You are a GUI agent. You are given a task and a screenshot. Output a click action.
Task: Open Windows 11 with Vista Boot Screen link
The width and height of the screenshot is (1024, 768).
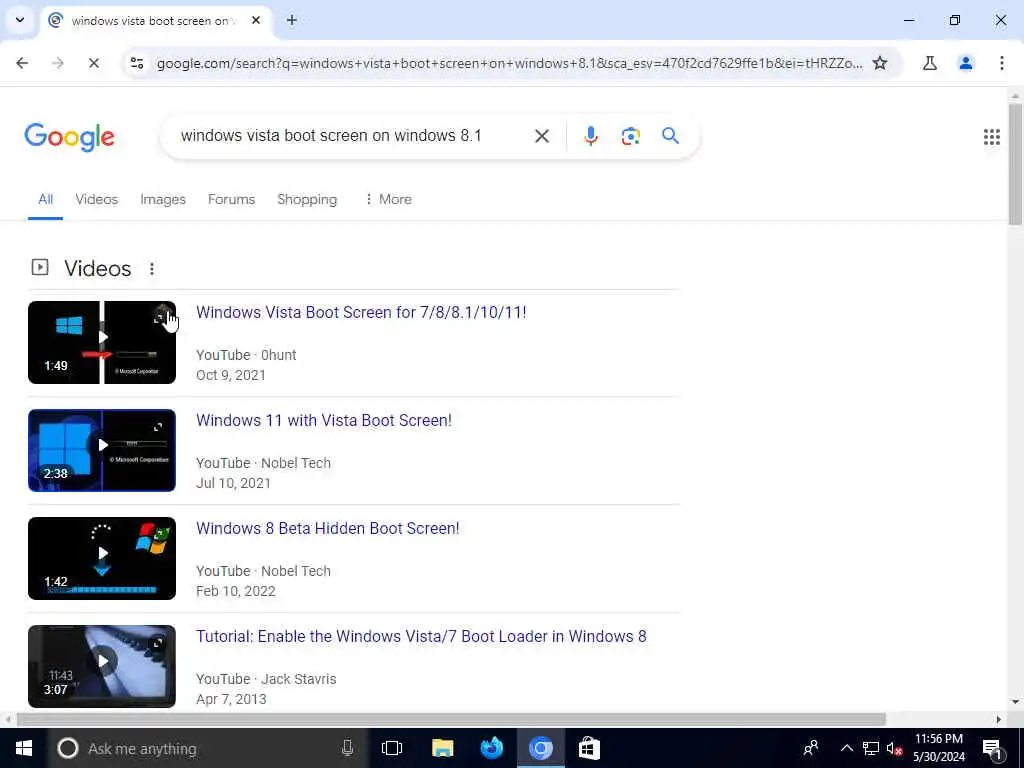click(324, 420)
